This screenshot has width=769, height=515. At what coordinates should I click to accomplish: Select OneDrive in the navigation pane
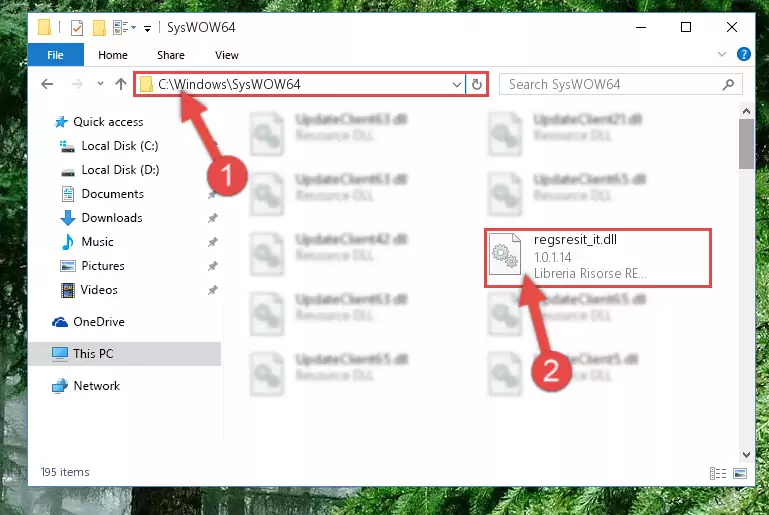(99, 322)
